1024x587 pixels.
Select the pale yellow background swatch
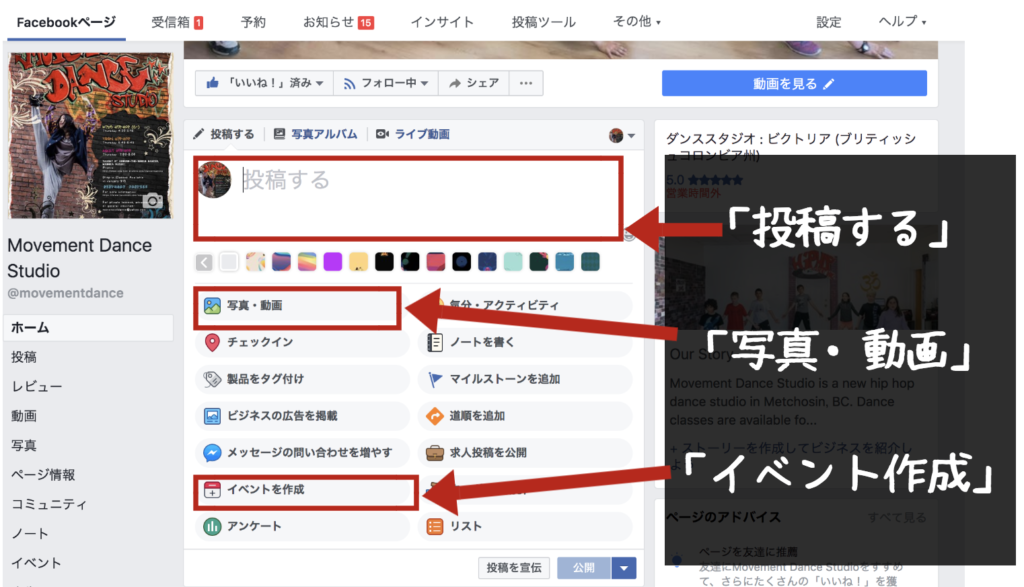point(359,262)
